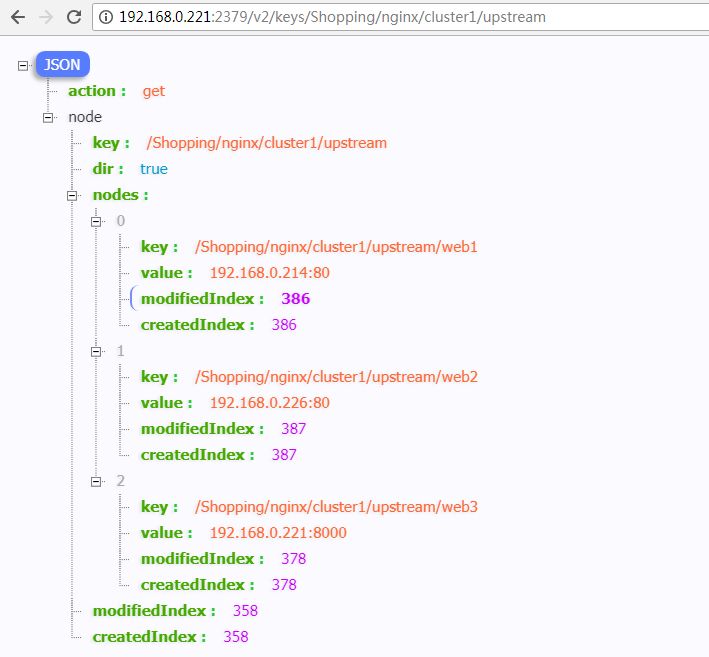
Task: Click the array index label 1
Action: tap(120, 351)
